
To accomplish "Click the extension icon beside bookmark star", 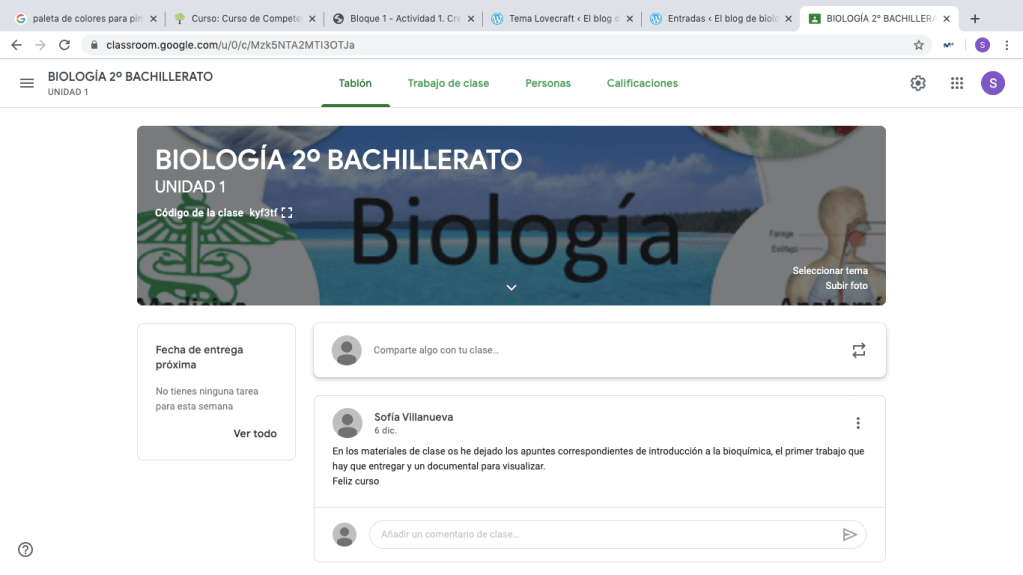I will click(949, 45).
